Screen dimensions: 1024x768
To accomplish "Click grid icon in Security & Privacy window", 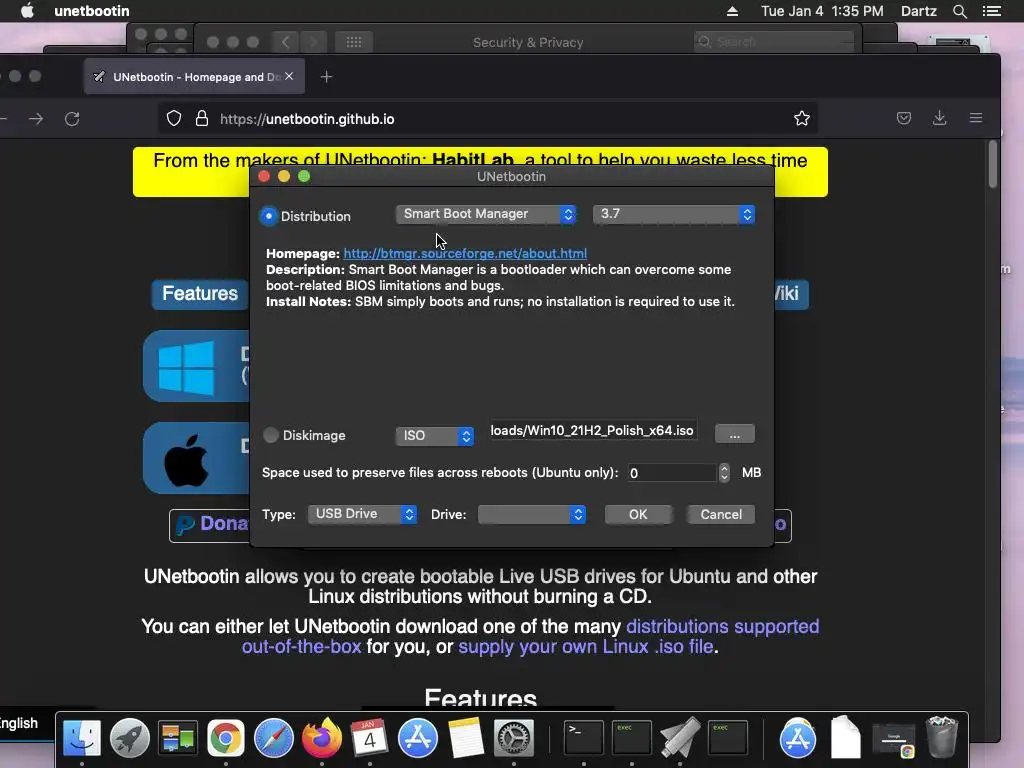I will (354, 42).
